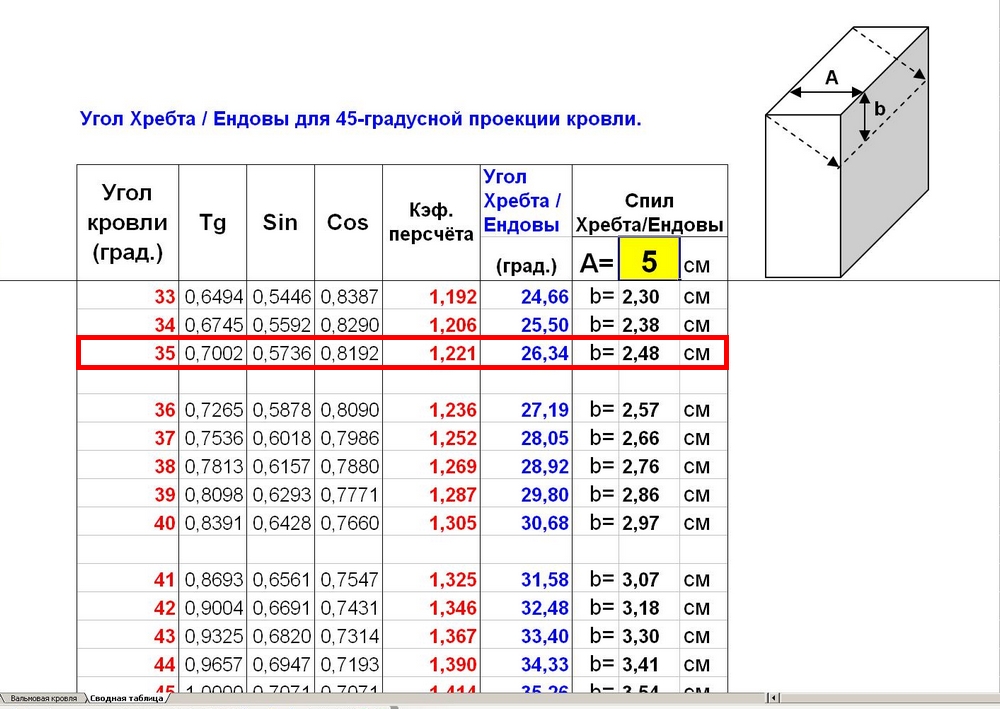Screen dimensions: 1000x709
Task: Select the Кэф. персчёта header cell
Action: coord(431,223)
